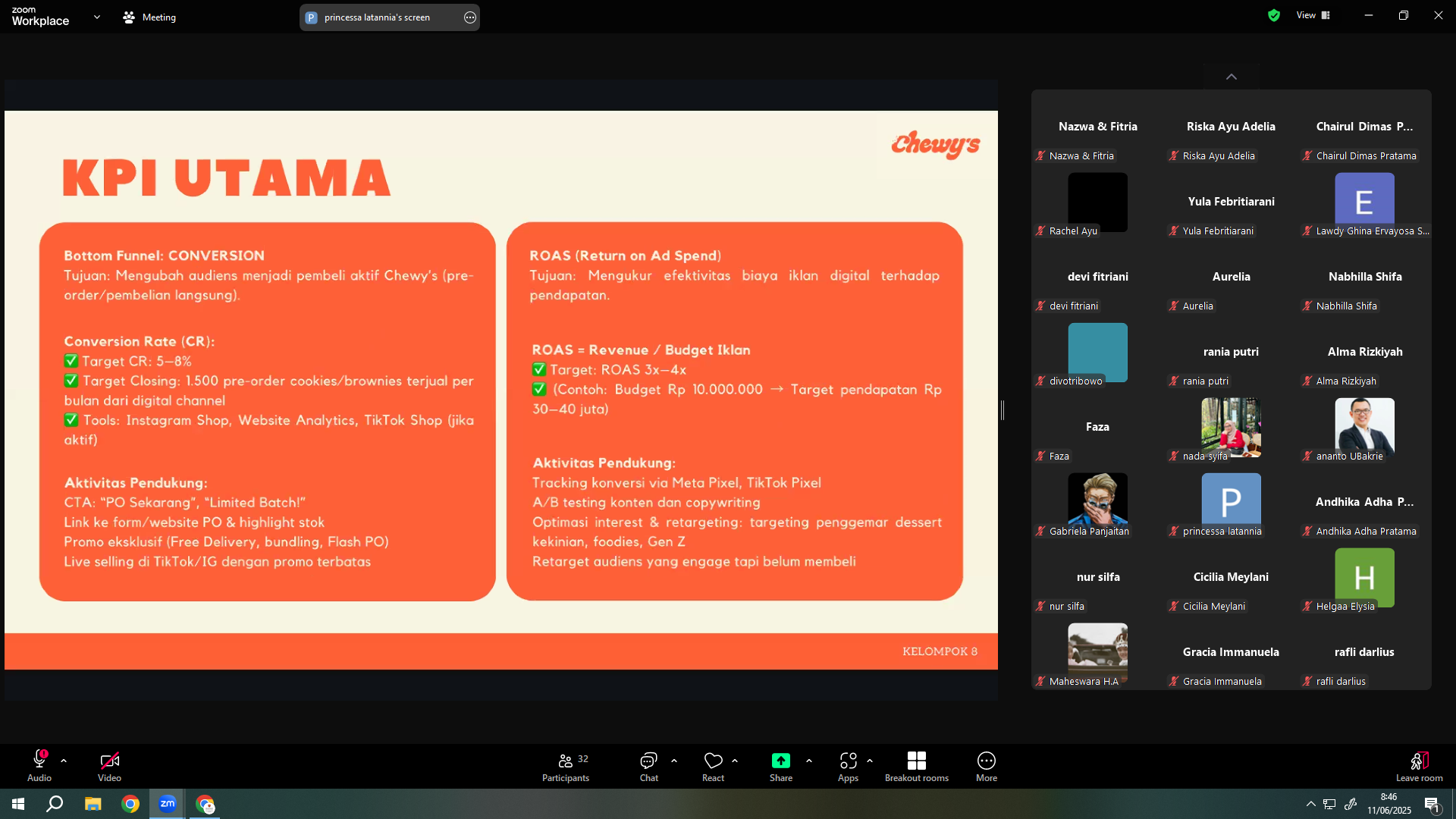Click the Chewy's logo on the slide
The image size is (1456, 819).
[936, 144]
